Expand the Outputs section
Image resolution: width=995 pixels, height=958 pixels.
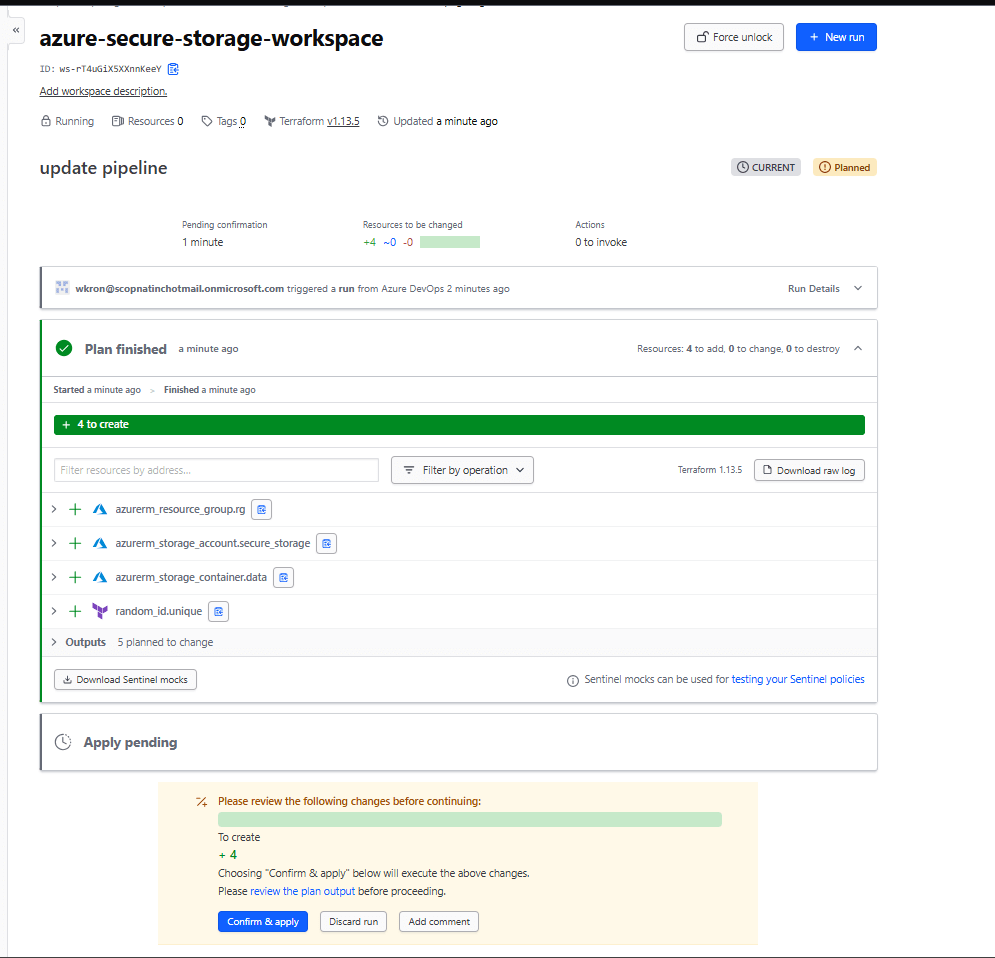[54, 642]
